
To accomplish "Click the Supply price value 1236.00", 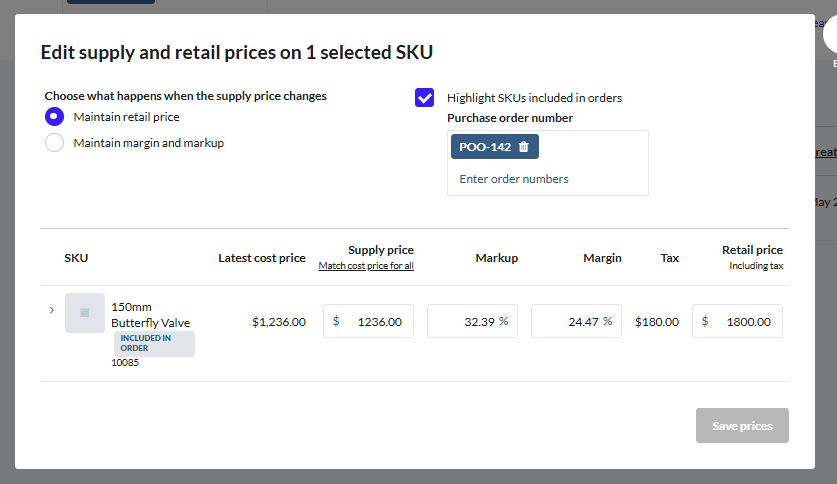I will (x=379, y=322).
